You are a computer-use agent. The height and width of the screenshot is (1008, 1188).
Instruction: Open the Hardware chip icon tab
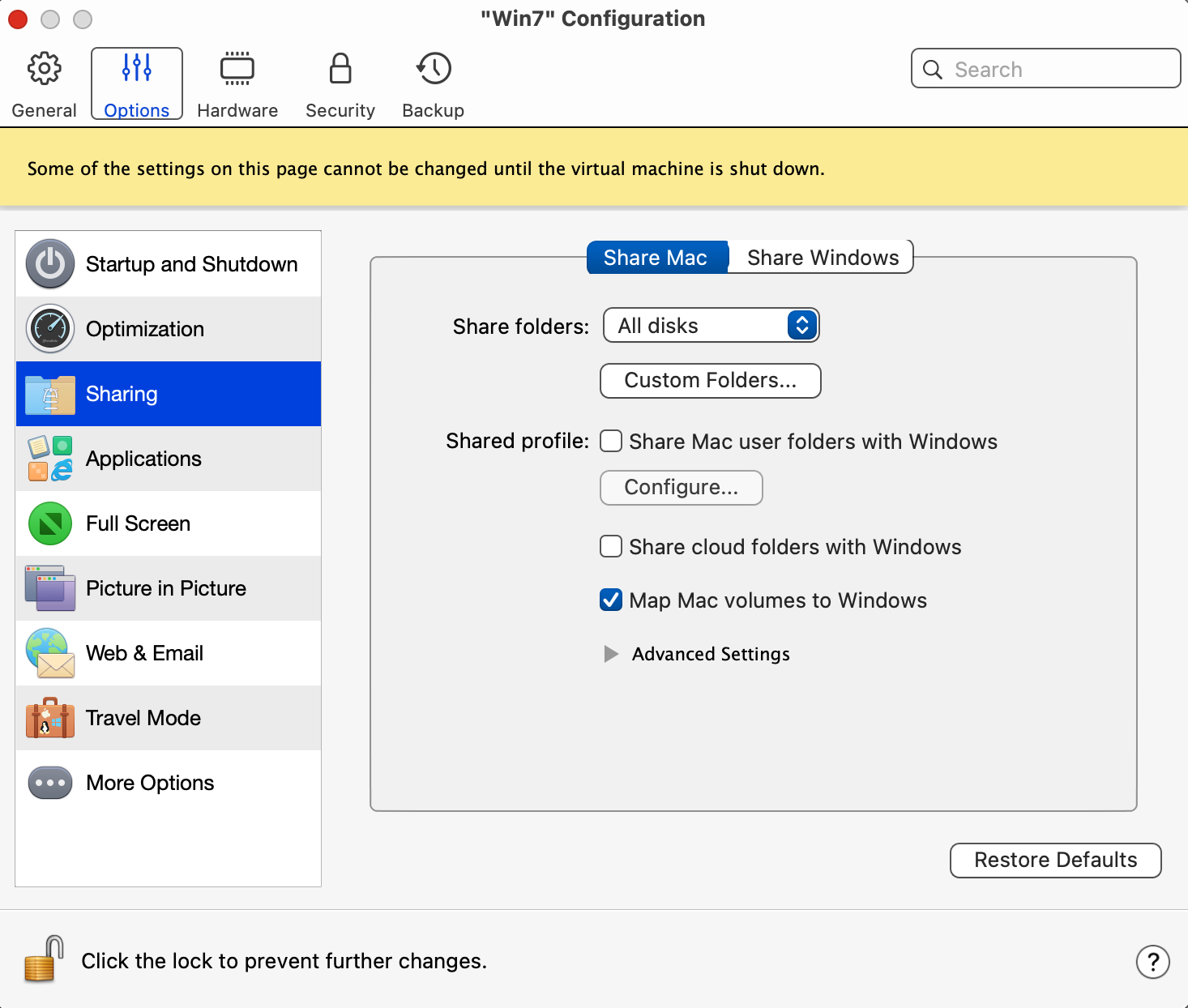coord(237,70)
